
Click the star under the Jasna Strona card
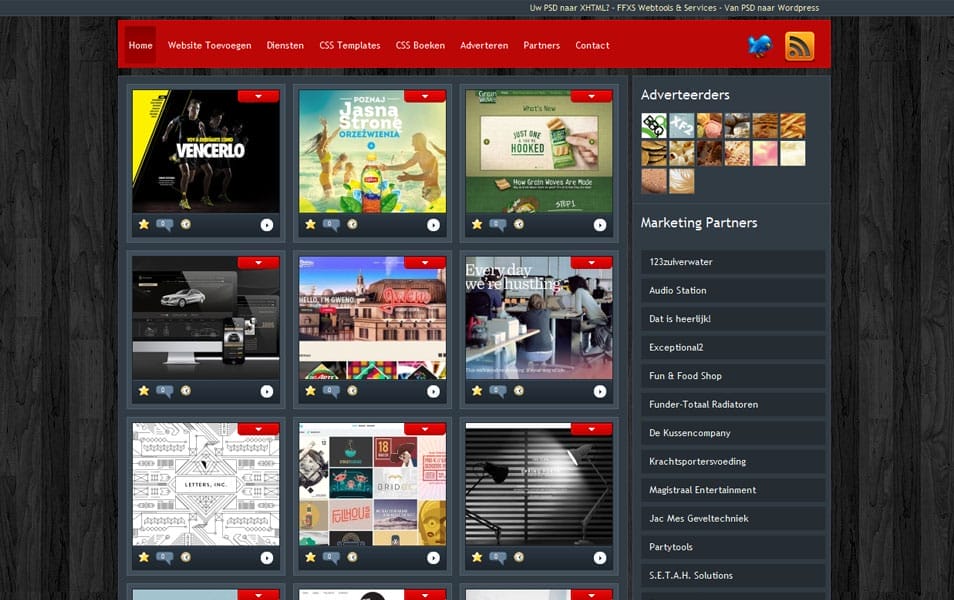pos(310,225)
